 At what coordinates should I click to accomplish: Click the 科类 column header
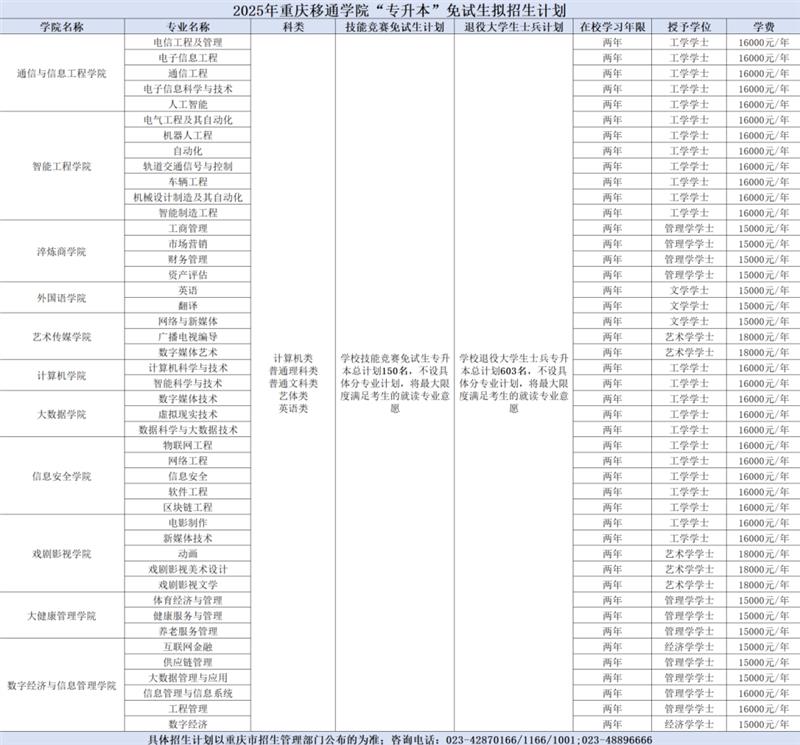point(293,27)
